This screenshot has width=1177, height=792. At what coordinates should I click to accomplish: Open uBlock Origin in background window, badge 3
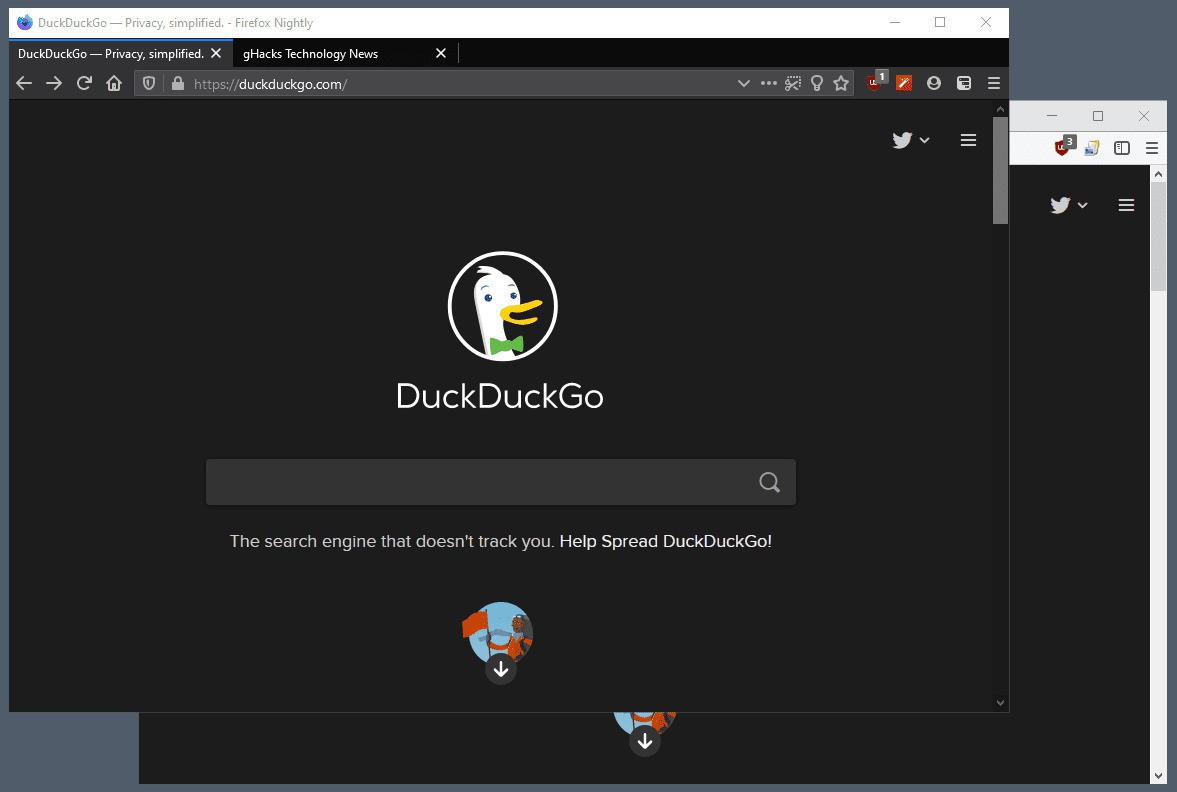(x=1064, y=146)
